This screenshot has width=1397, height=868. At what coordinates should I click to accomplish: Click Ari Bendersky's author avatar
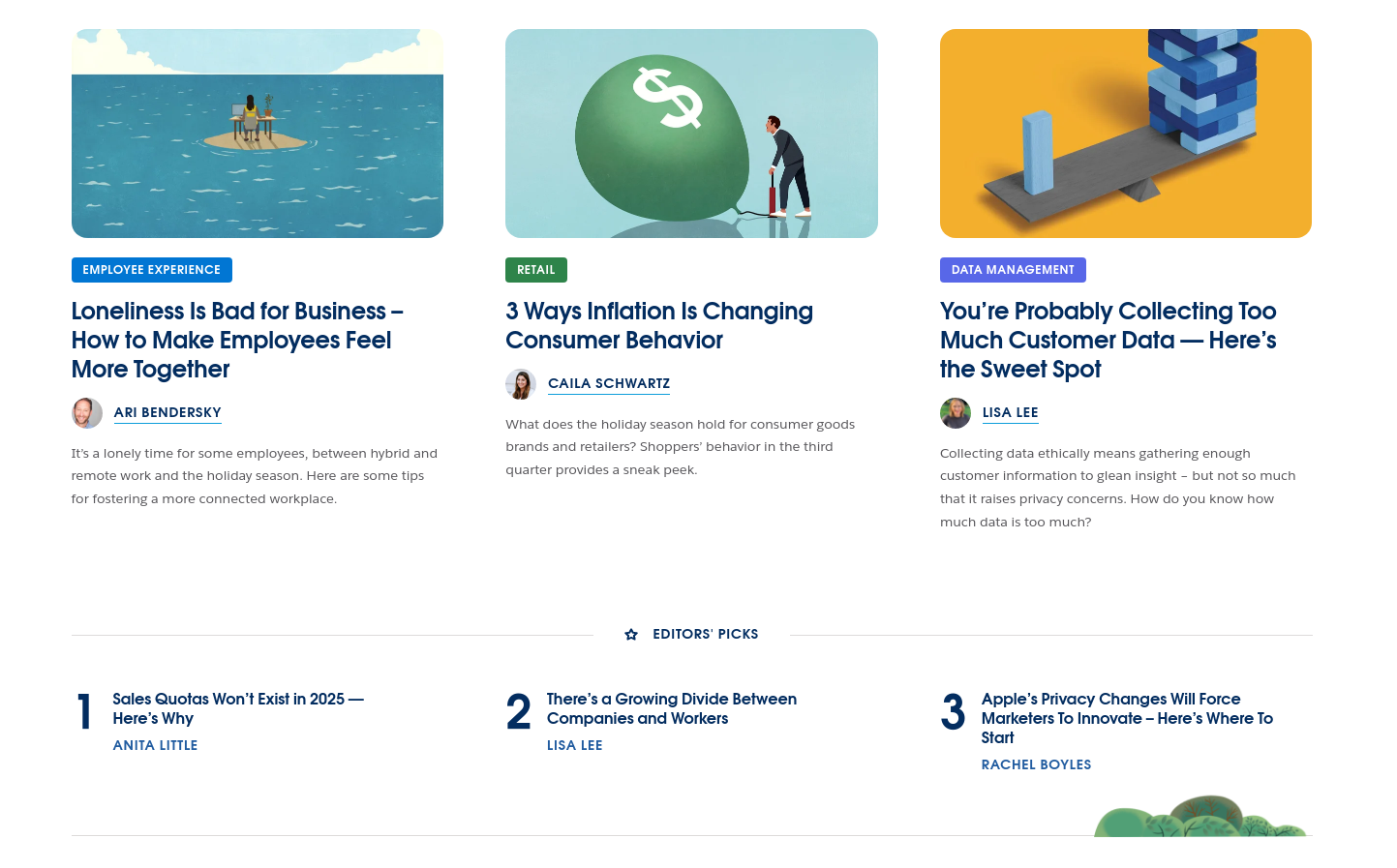pos(87,413)
